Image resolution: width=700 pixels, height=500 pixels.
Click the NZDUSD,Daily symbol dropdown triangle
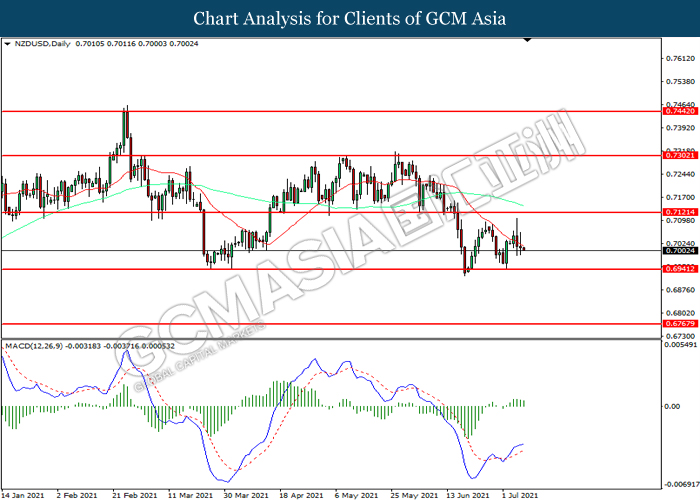coord(7,44)
